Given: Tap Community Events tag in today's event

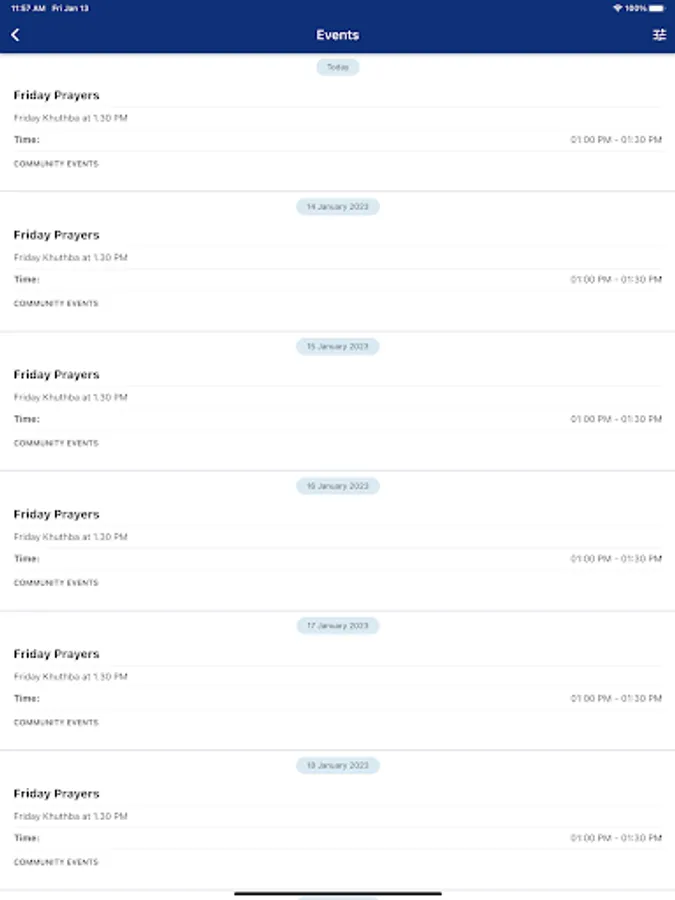Looking at the screenshot, I should pyautogui.click(x=56, y=164).
